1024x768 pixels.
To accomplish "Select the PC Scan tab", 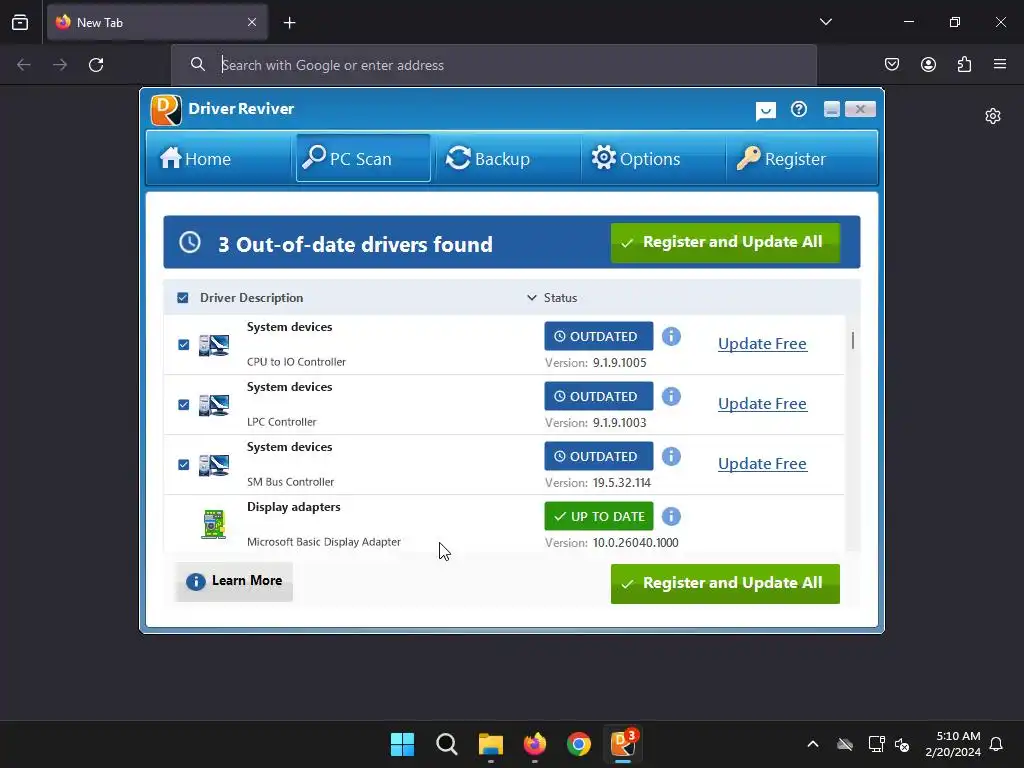I will 363,158.
